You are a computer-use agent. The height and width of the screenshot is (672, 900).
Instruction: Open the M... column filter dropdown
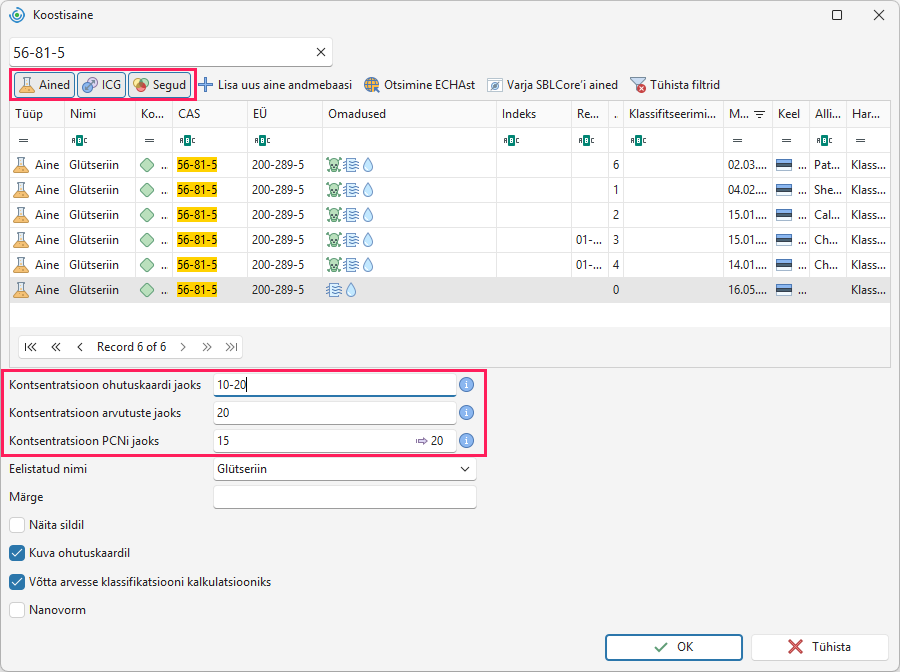pos(759,114)
